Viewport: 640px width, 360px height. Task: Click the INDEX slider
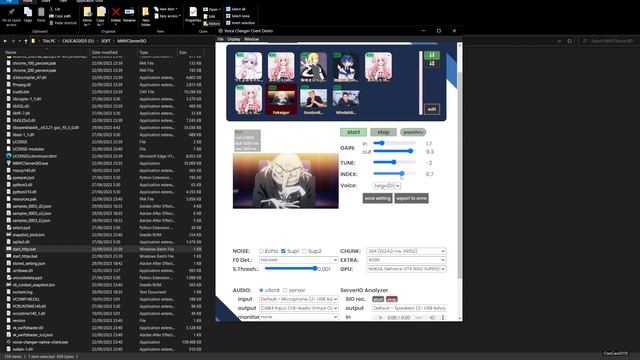point(394,174)
